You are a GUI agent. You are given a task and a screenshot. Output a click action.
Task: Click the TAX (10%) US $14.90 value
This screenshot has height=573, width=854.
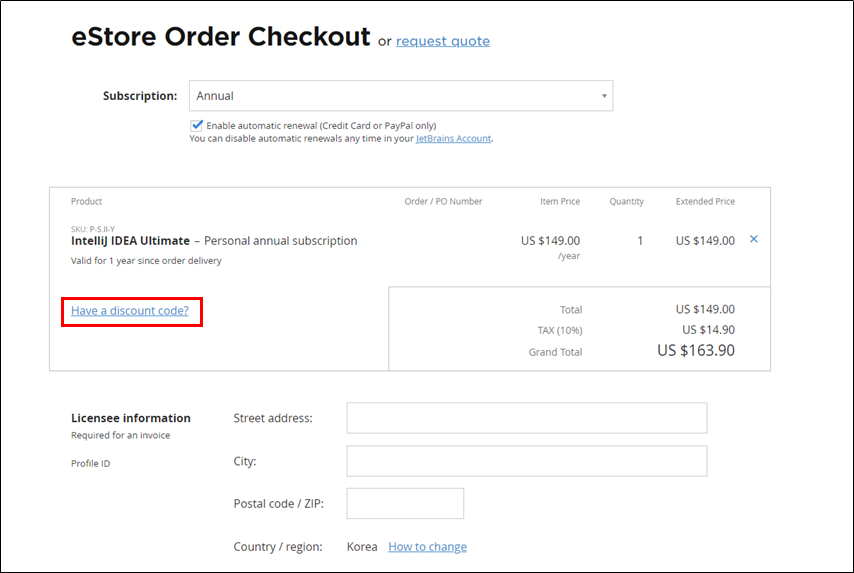click(x=708, y=330)
